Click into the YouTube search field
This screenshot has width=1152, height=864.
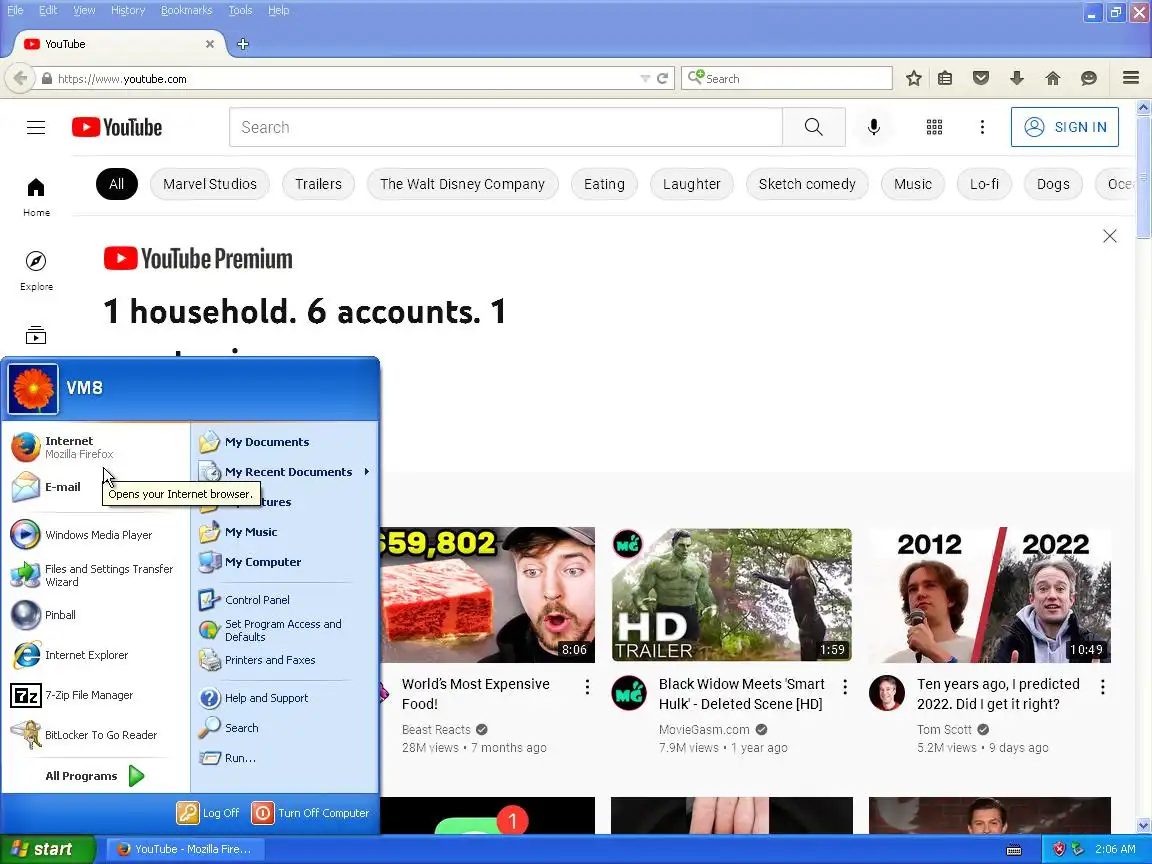[505, 127]
